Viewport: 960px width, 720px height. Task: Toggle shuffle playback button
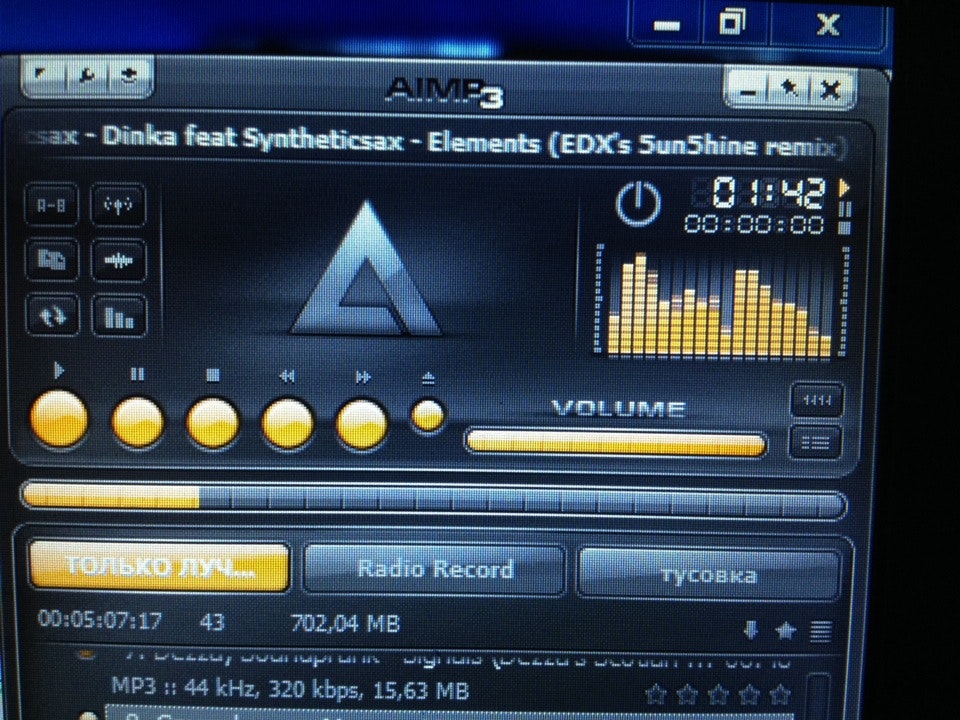pyautogui.click(x=51, y=260)
